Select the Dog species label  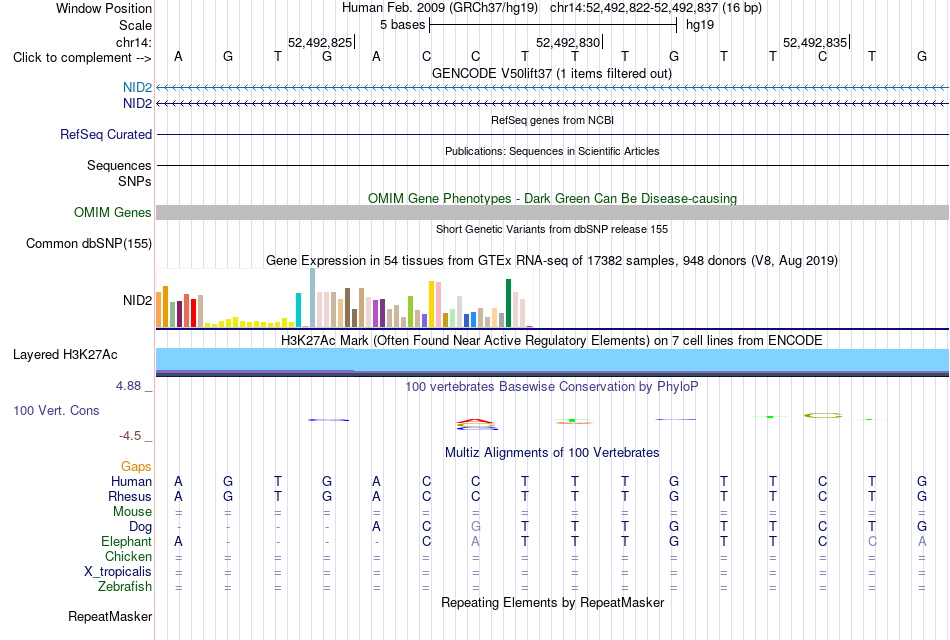(140, 527)
